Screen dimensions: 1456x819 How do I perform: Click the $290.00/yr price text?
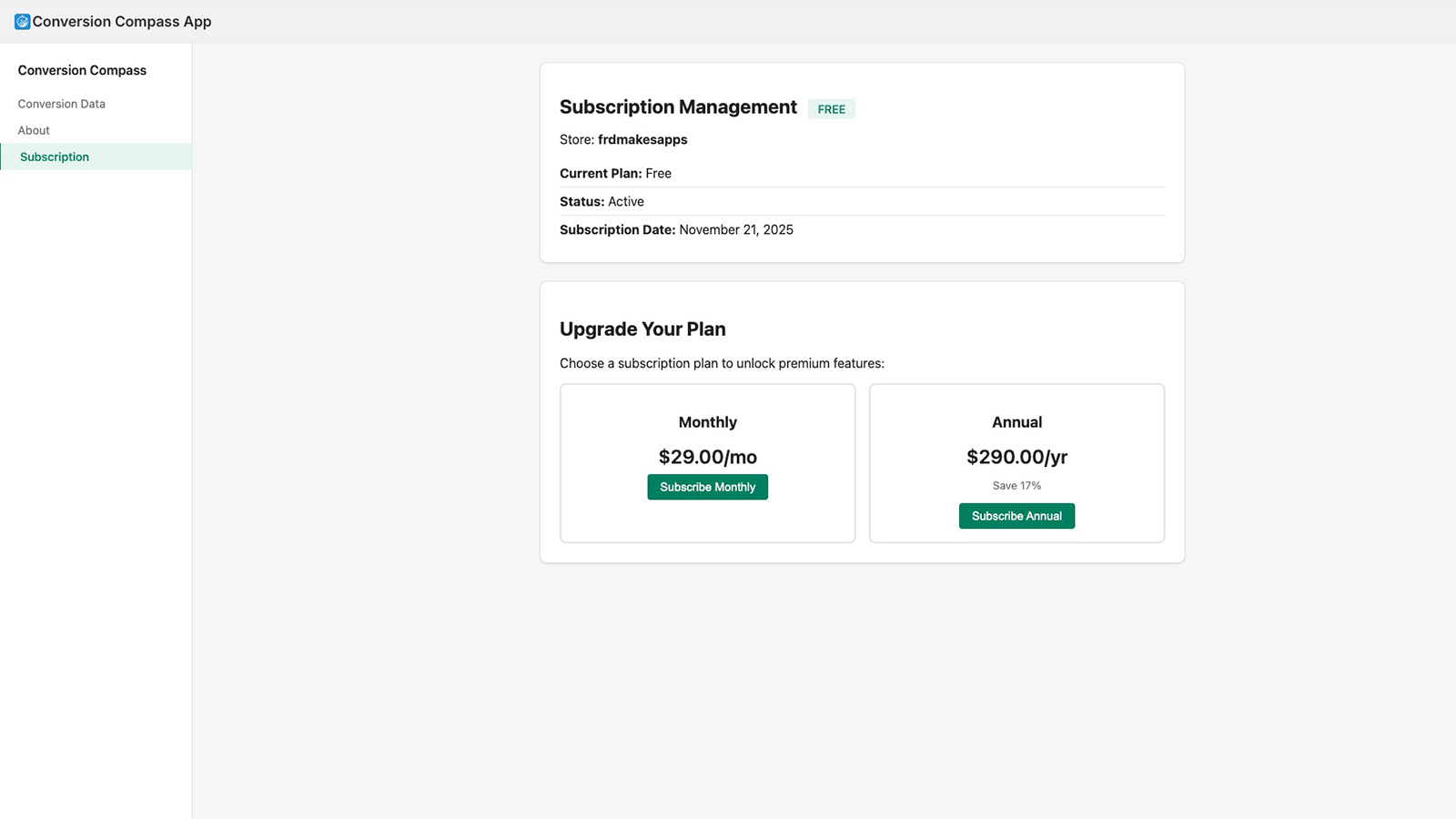point(1016,457)
